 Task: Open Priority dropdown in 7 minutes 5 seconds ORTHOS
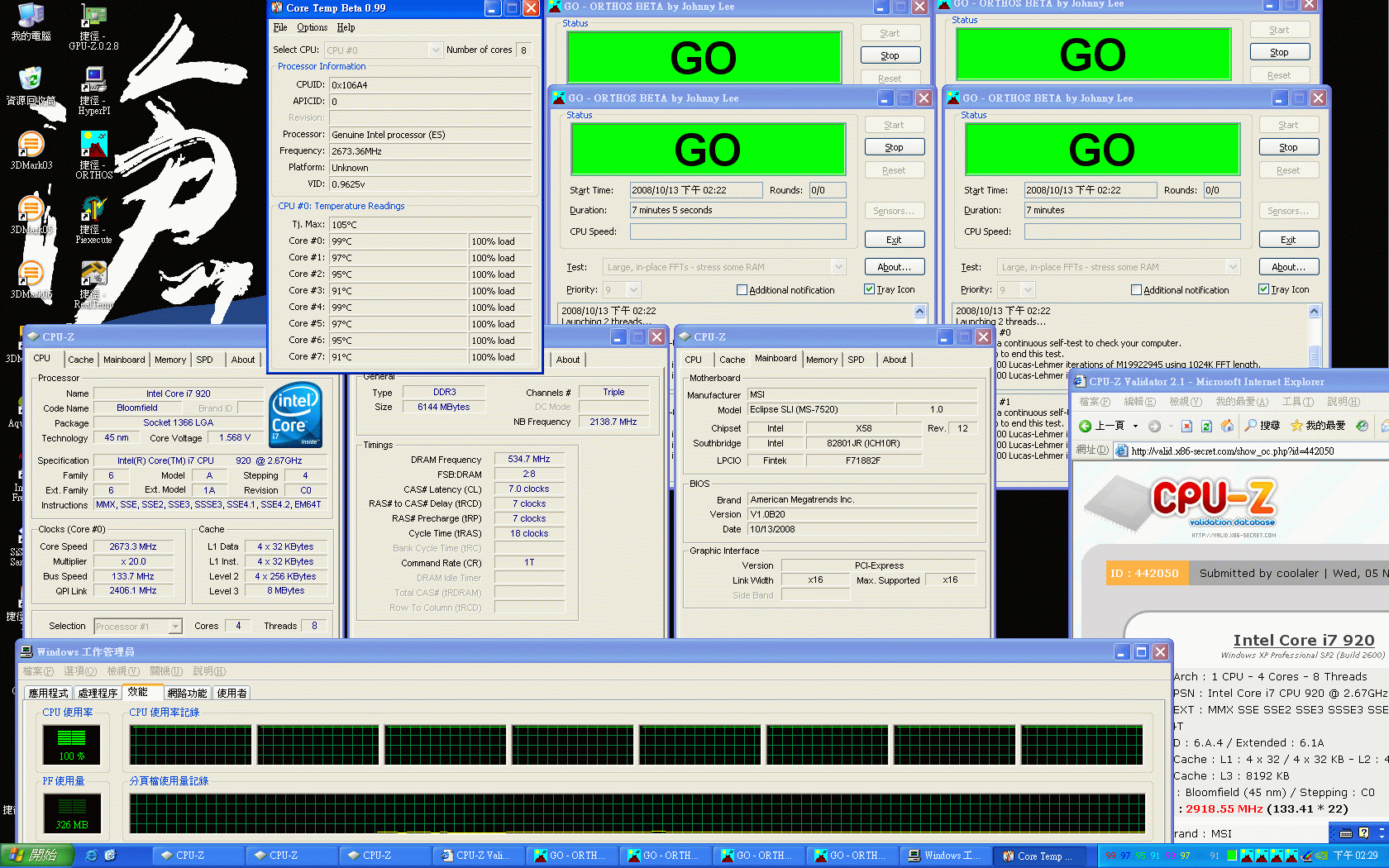tap(633, 290)
